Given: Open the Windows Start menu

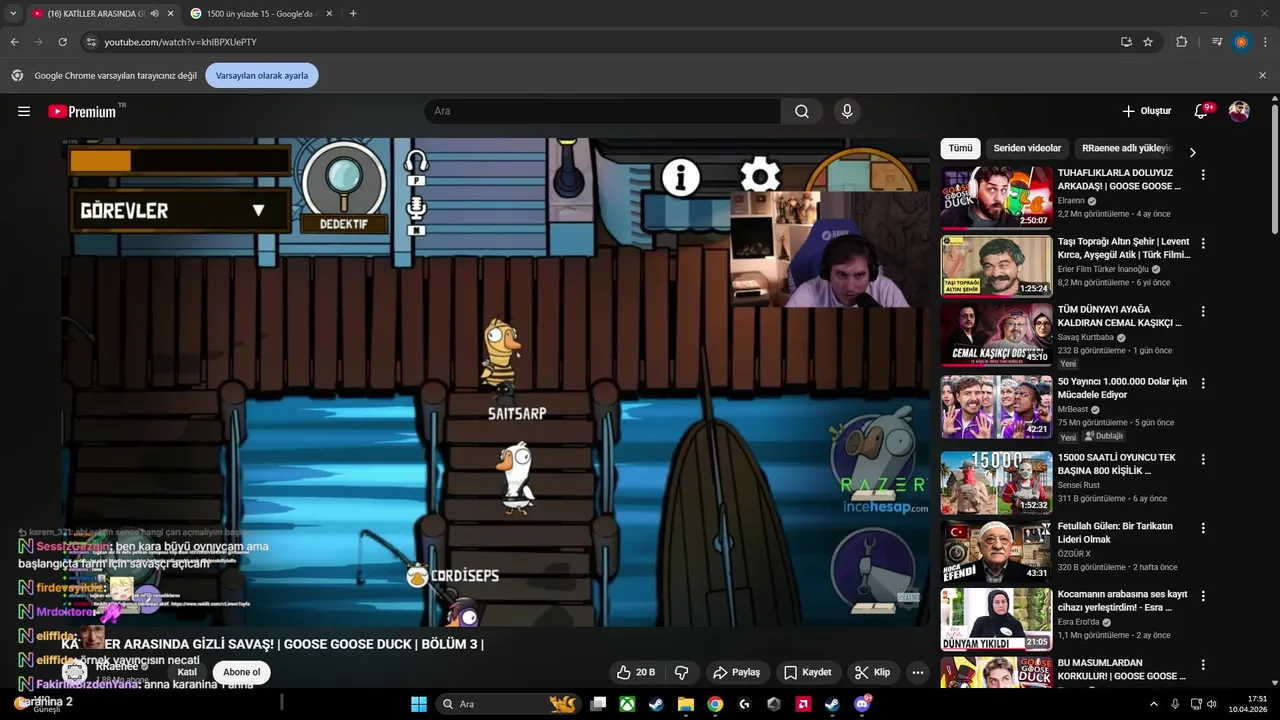Looking at the screenshot, I should pyautogui.click(x=419, y=704).
